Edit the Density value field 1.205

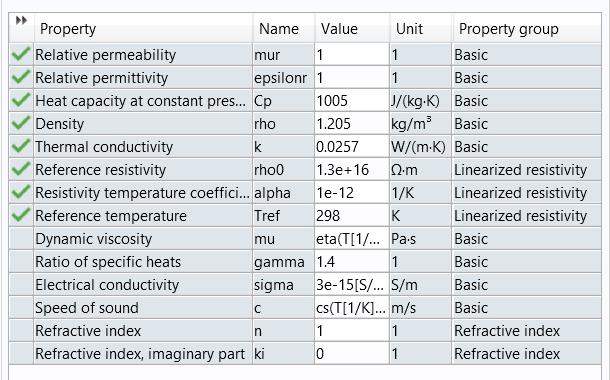[352, 124]
